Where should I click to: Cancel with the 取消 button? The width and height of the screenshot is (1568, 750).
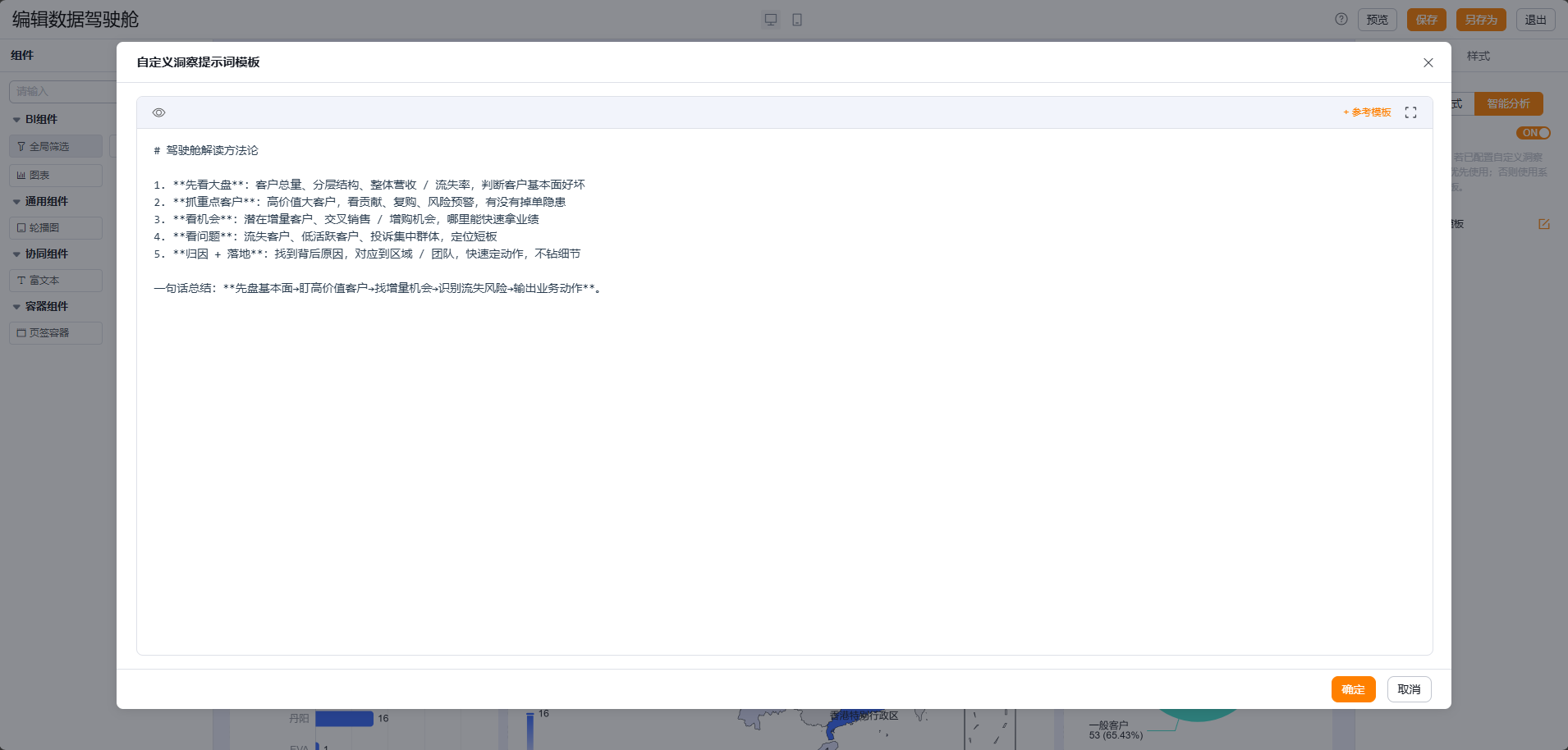click(1409, 689)
